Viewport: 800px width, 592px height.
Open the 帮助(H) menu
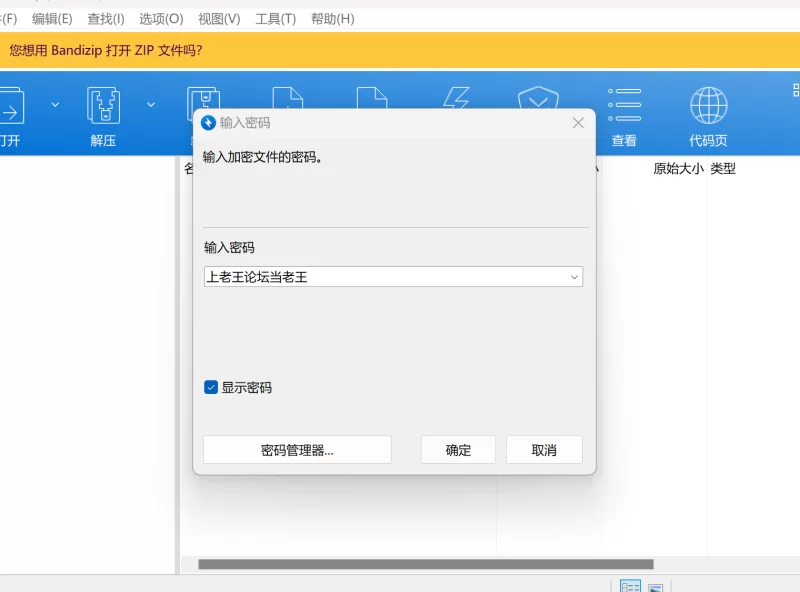coord(333,19)
